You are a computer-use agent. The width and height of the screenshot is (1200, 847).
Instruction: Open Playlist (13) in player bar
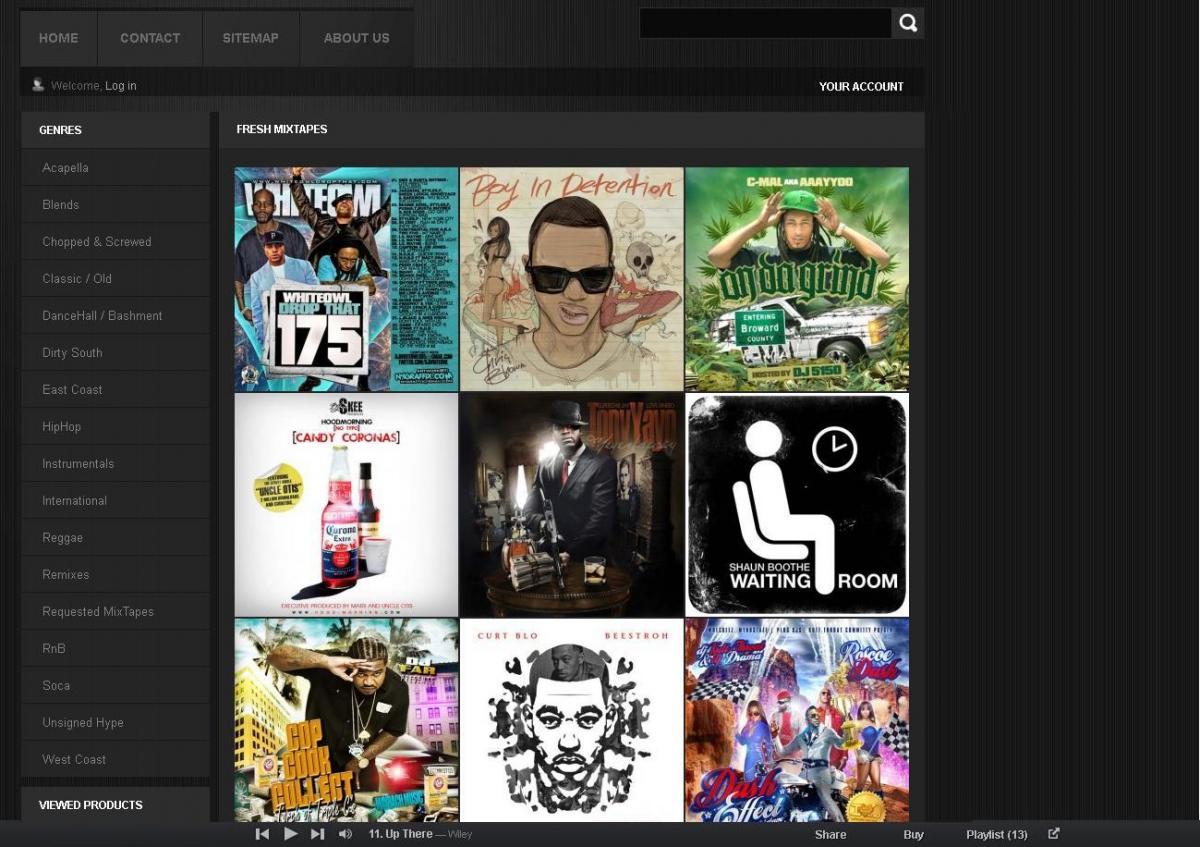tap(996, 834)
